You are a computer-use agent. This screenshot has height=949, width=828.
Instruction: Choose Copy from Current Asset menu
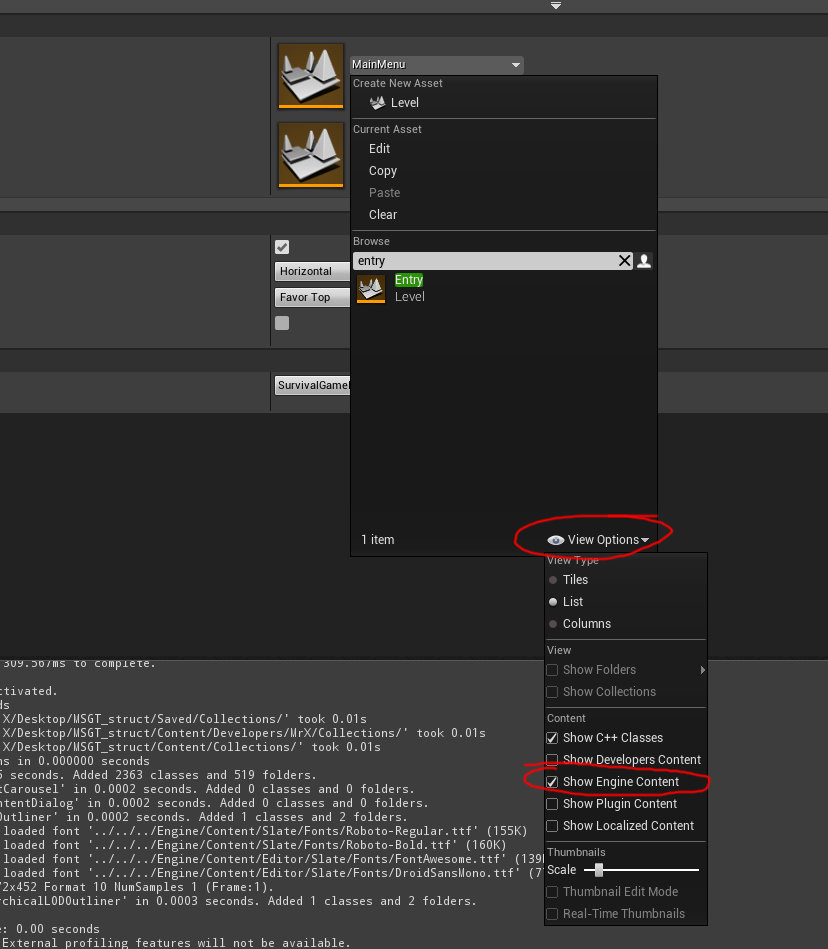pos(383,171)
